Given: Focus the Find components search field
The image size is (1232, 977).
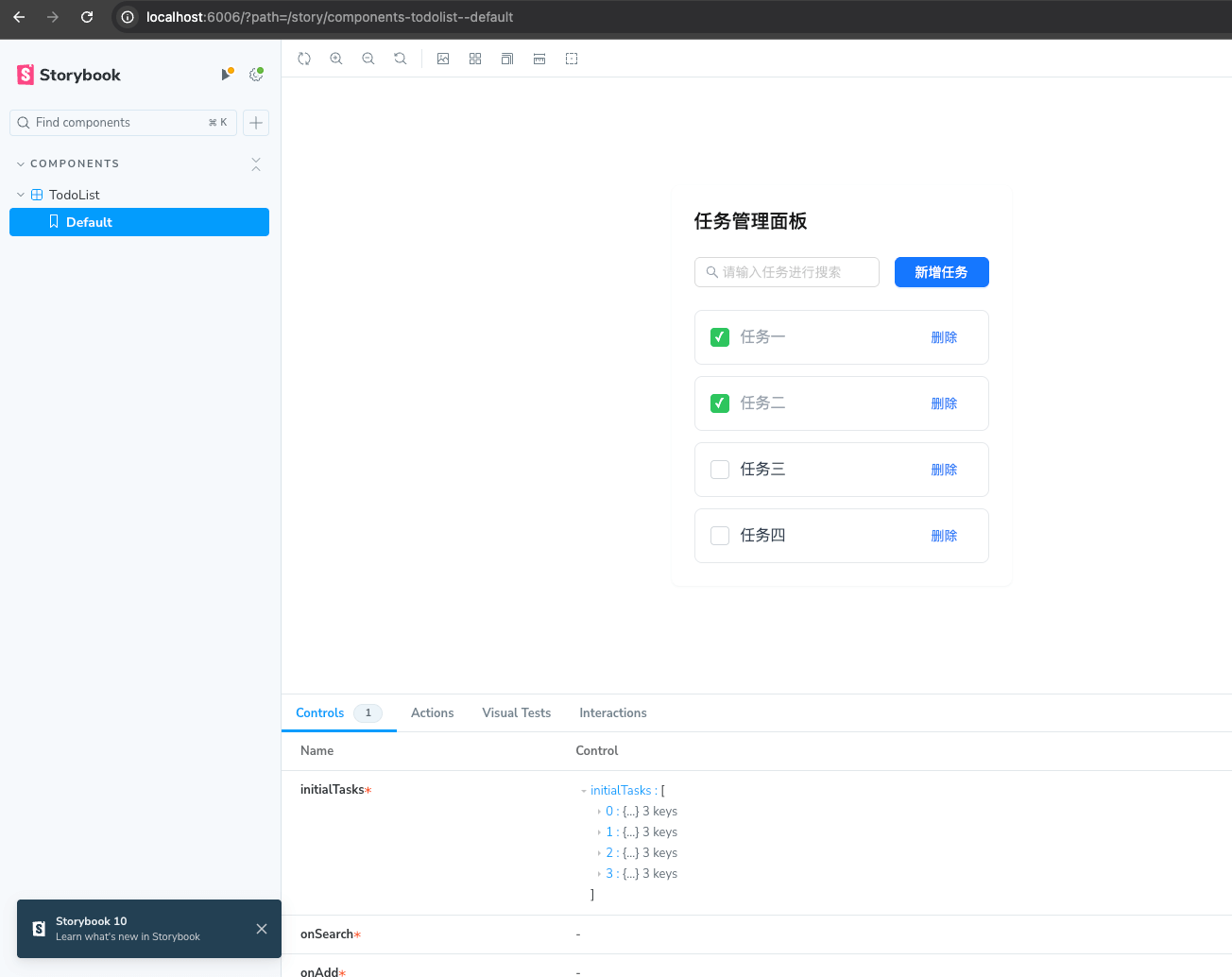Looking at the screenshot, I should 118,123.
